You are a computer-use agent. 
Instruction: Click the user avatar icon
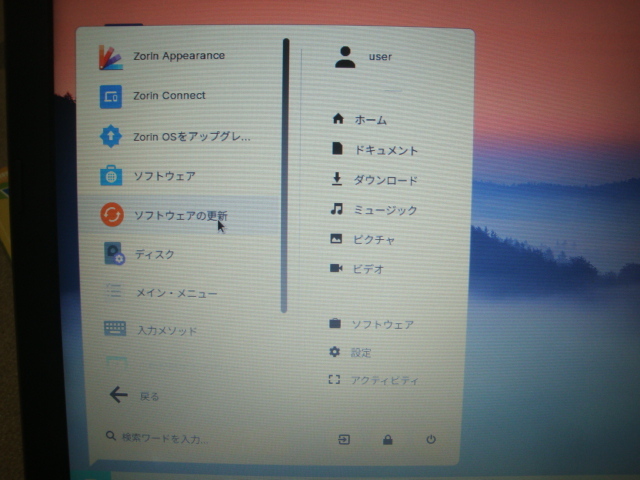point(345,57)
